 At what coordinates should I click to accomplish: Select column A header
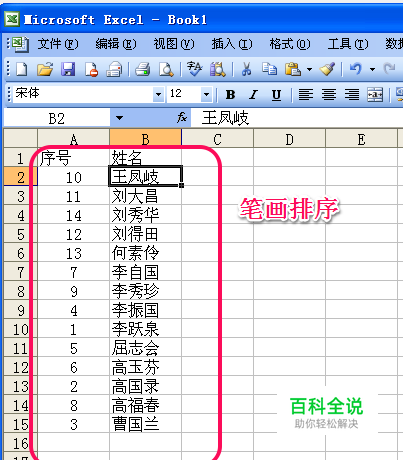[74, 139]
